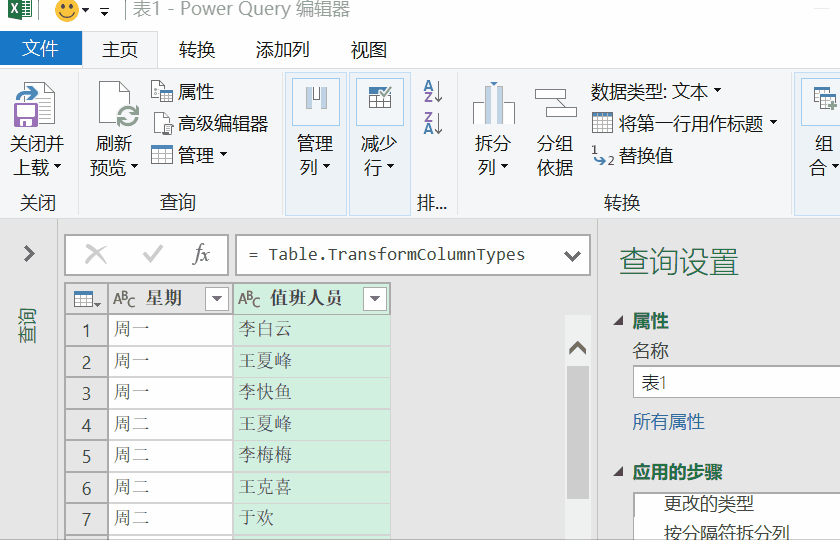
Task: Click the ABC type icon of 星期 column
Action: (124, 299)
